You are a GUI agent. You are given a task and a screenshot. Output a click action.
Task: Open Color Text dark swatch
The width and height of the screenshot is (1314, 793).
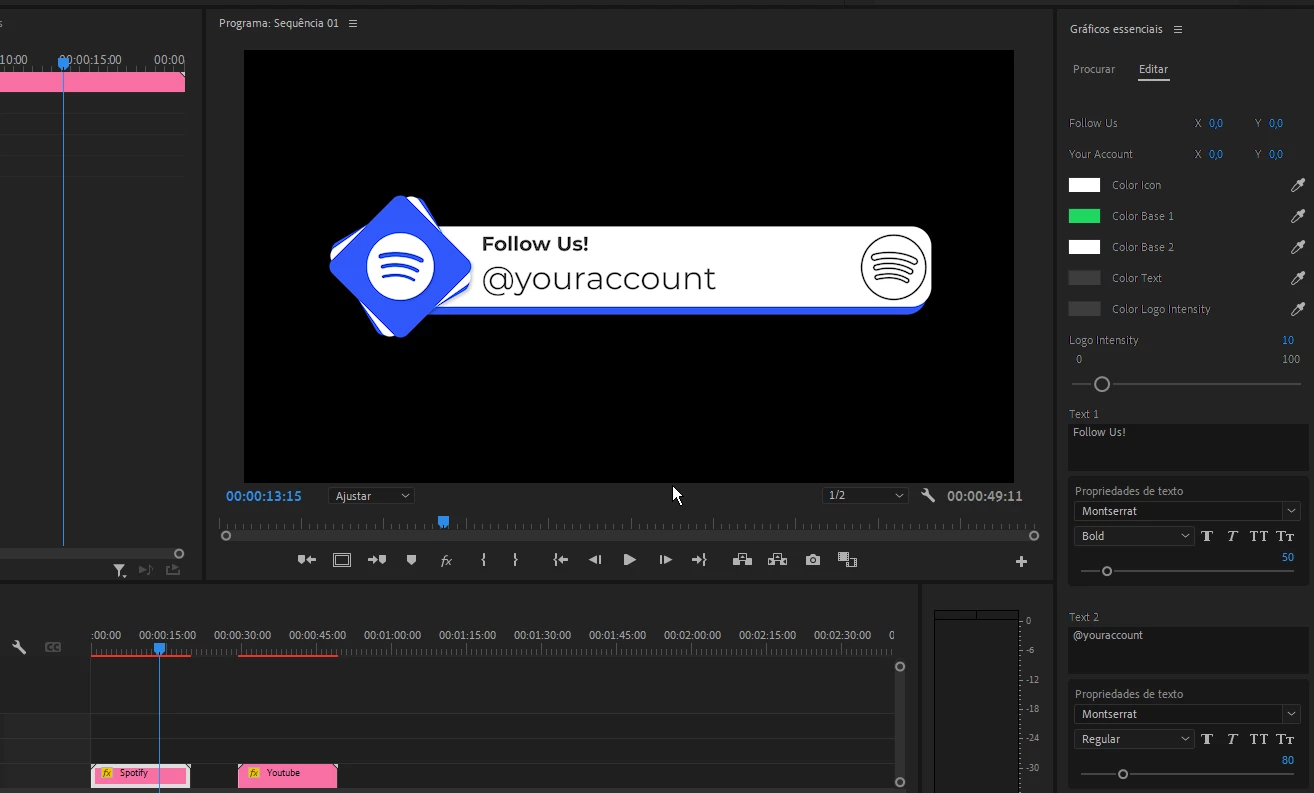[1084, 278]
